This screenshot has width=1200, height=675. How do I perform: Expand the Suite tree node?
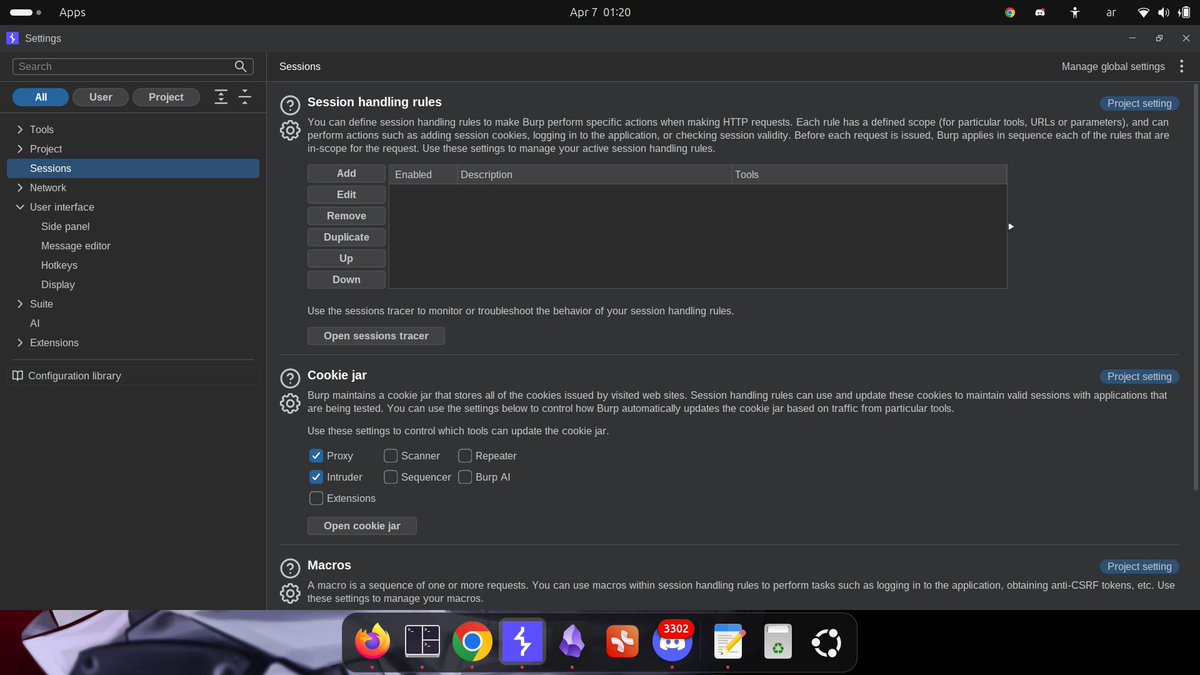(x=20, y=304)
